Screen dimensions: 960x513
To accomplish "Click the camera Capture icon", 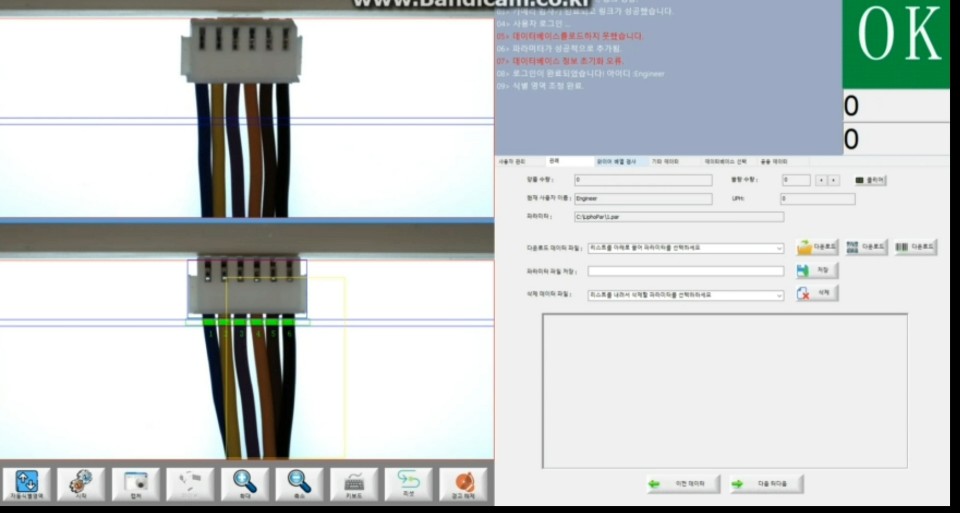I will coord(136,485).
